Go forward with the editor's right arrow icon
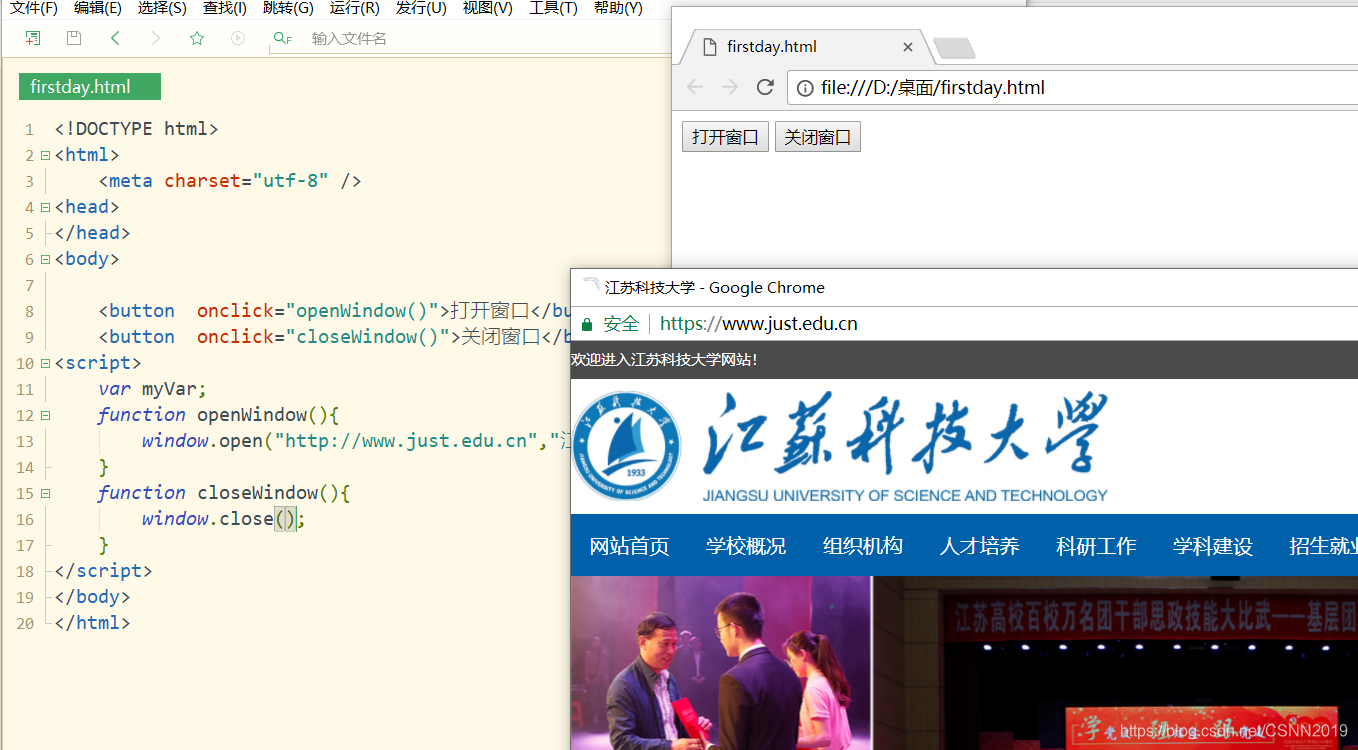 tap(155, 38)
